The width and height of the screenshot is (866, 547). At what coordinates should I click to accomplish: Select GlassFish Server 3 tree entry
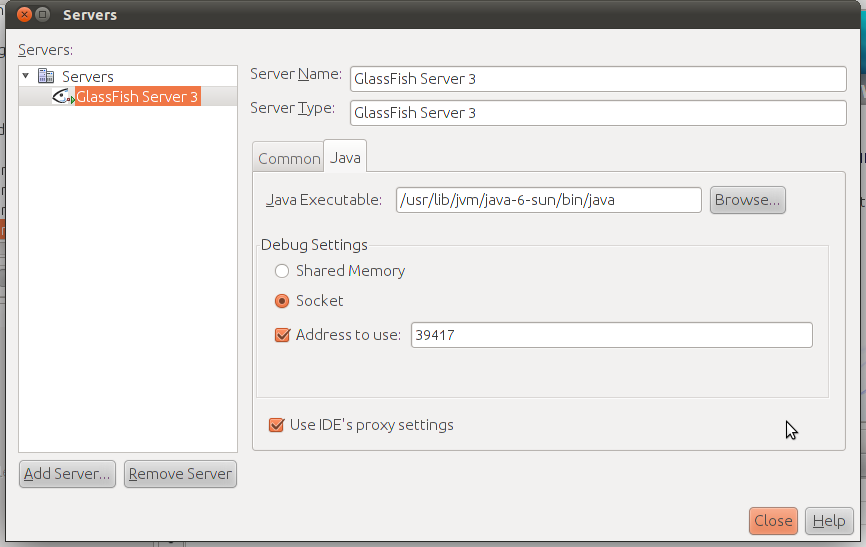coord(137,97)
